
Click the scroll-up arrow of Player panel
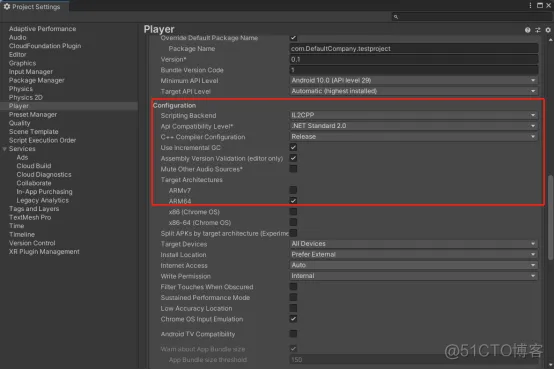[550, 40]
